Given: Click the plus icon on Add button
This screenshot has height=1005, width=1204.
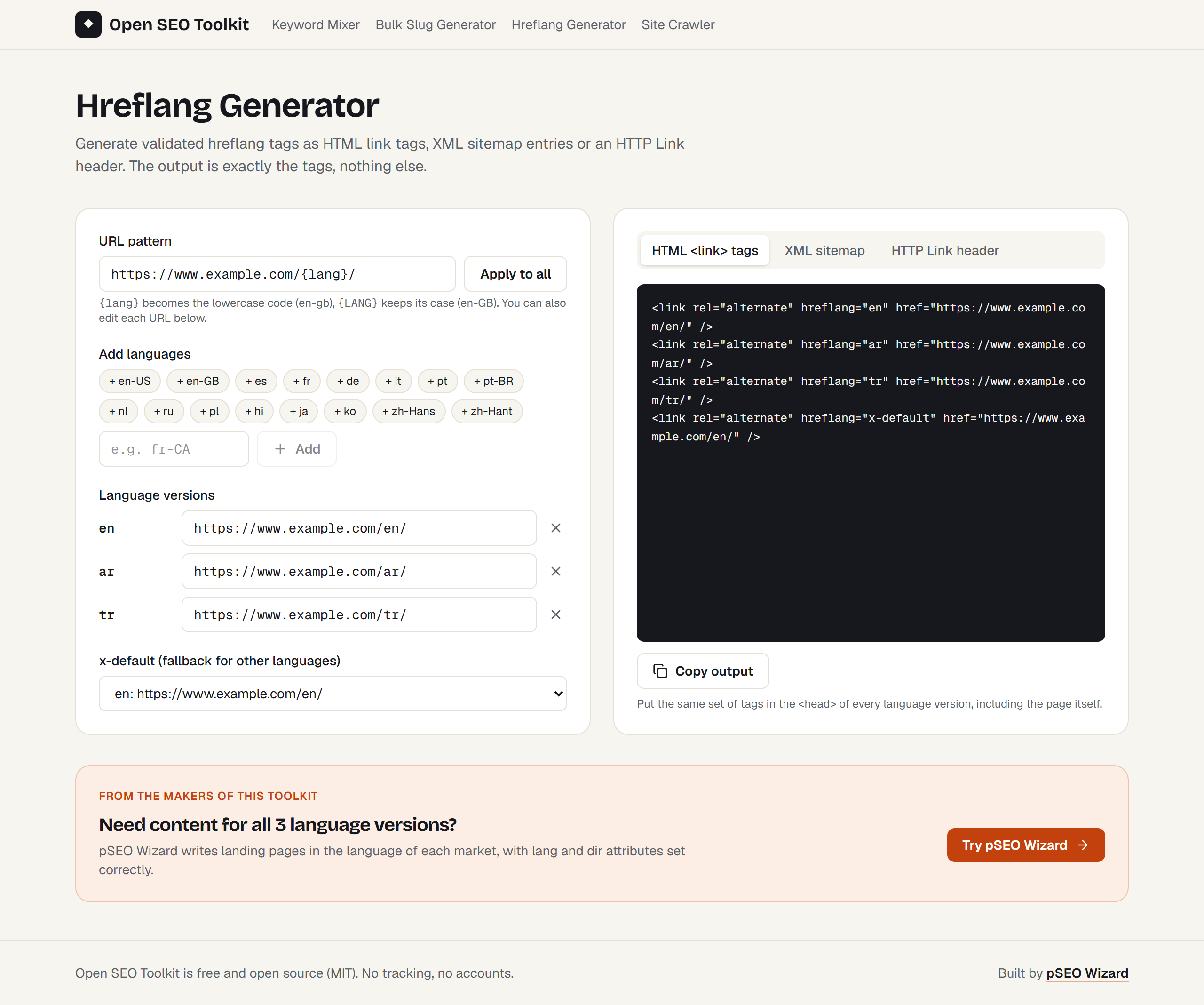Looking at the screenshot, I should coord(280,449).
